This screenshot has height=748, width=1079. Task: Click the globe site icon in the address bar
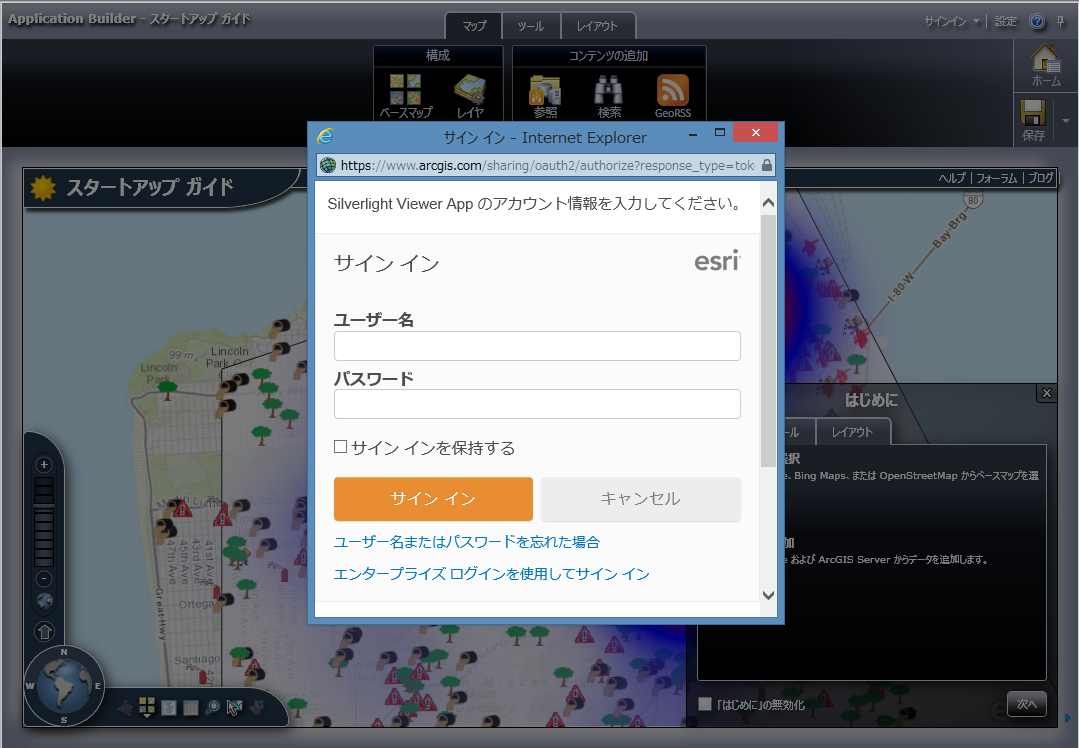click(x=328, y=165)
